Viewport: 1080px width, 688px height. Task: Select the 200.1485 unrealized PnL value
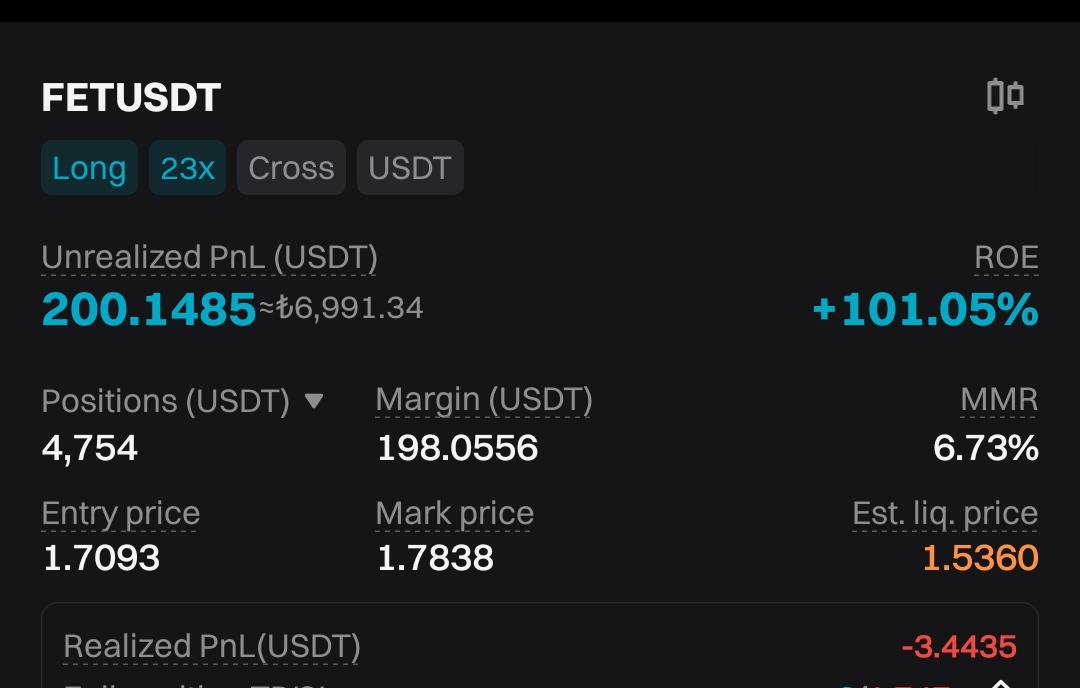[149, 309]
